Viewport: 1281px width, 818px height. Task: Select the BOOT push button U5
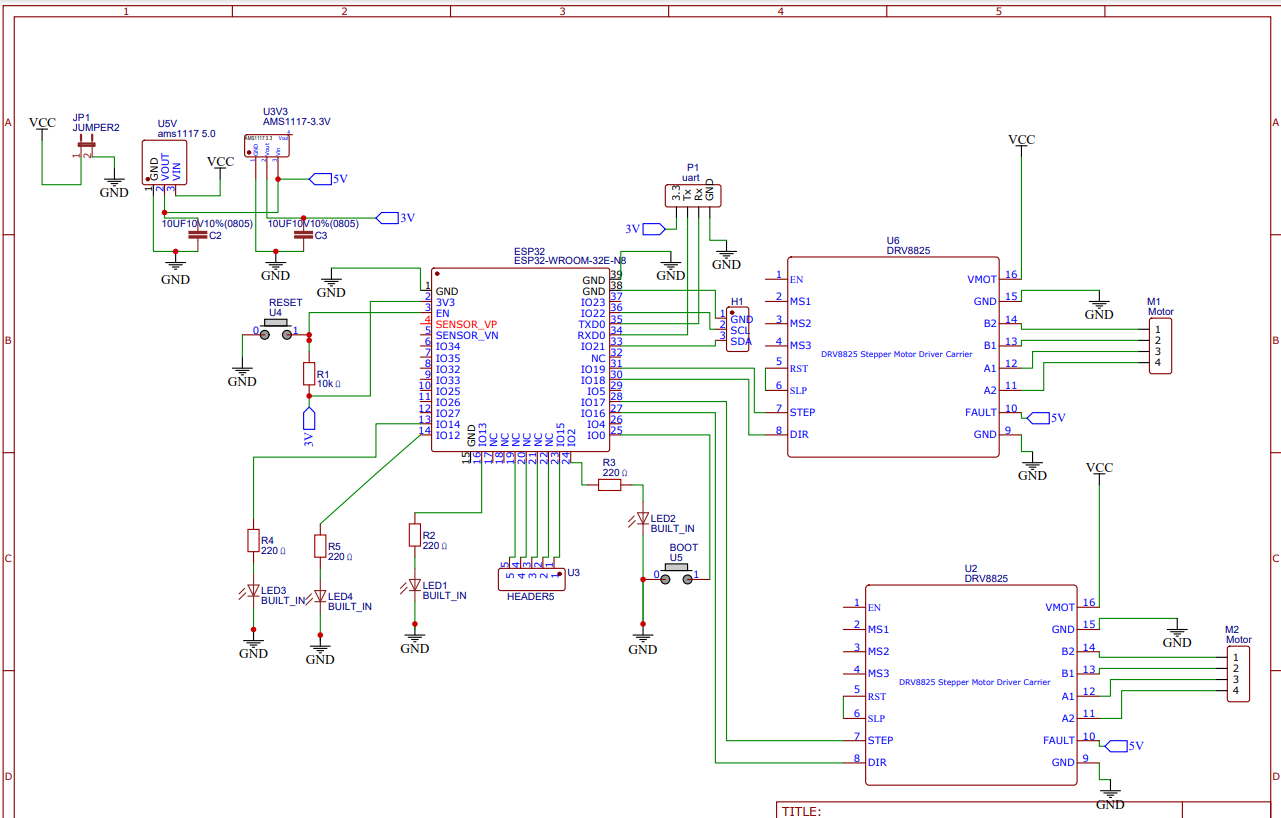click(x=676, y=573)
